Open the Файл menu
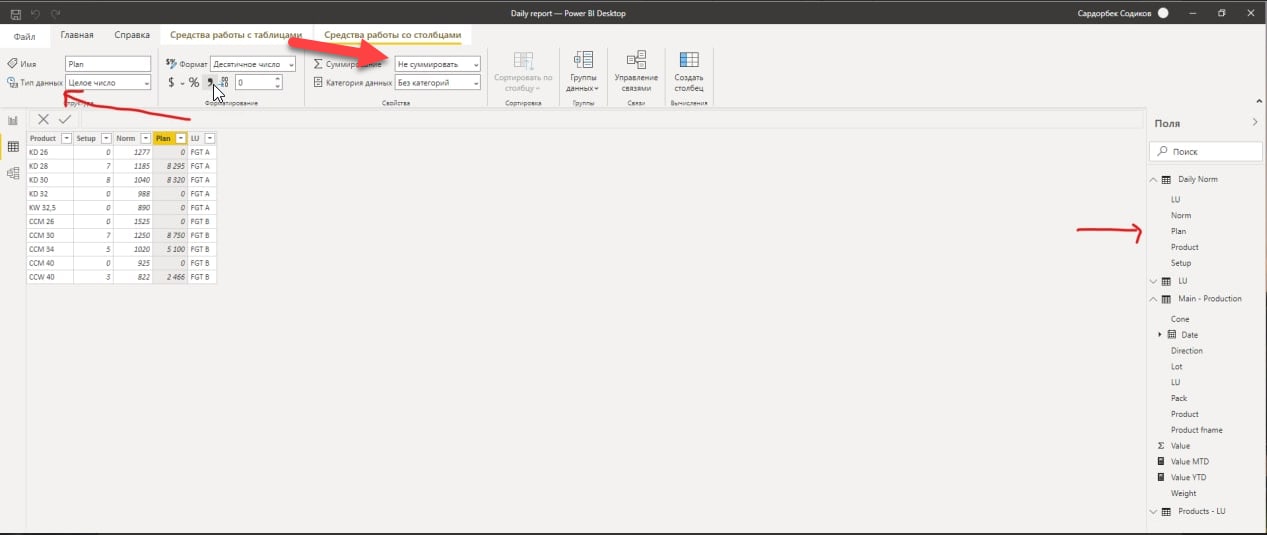The height and width of the screenshot is (535, 1267). [x=25, y=36]
